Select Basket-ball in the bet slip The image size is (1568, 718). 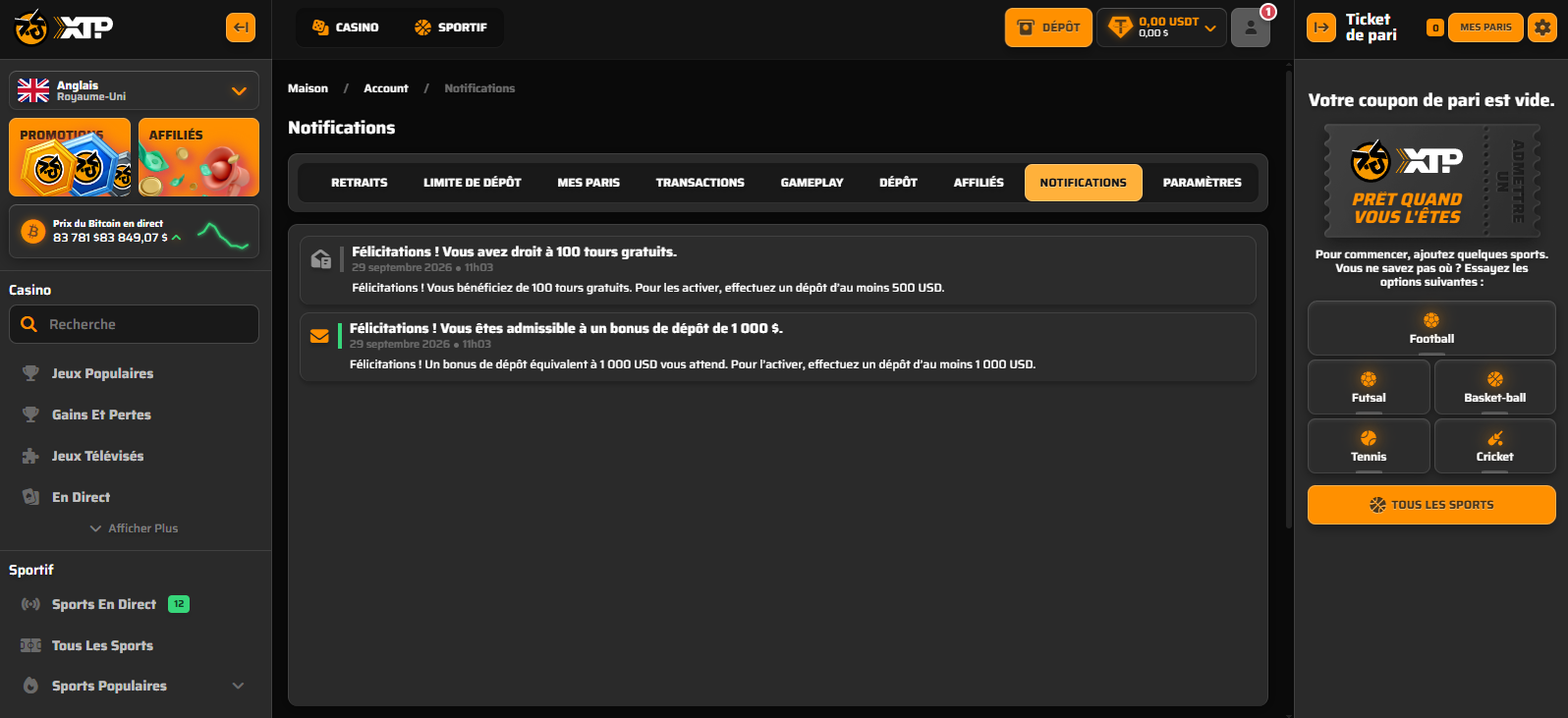(1494, 387)
